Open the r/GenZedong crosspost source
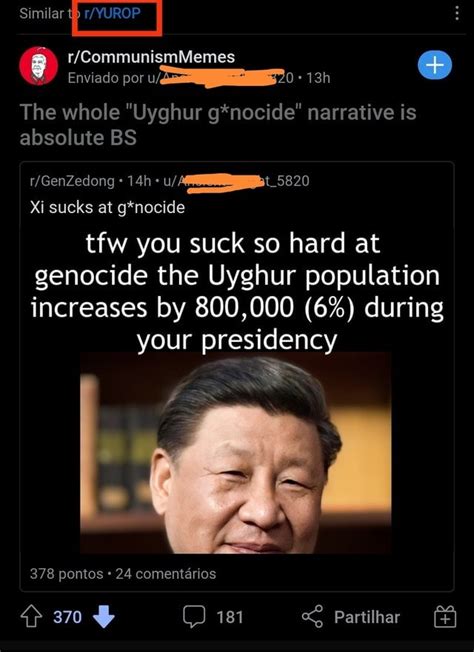The width and height of the screenshot is (474, 652). point(72,181)
